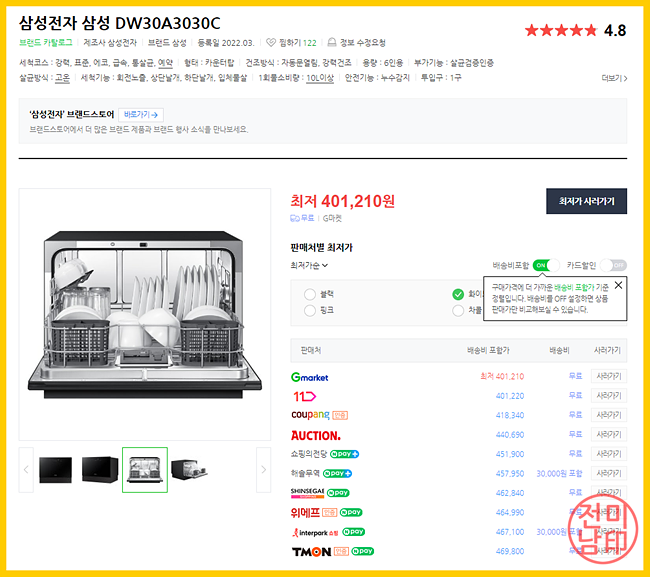
Task: Click the Gmarket lowest price 401,210
Action: point(502,376)
